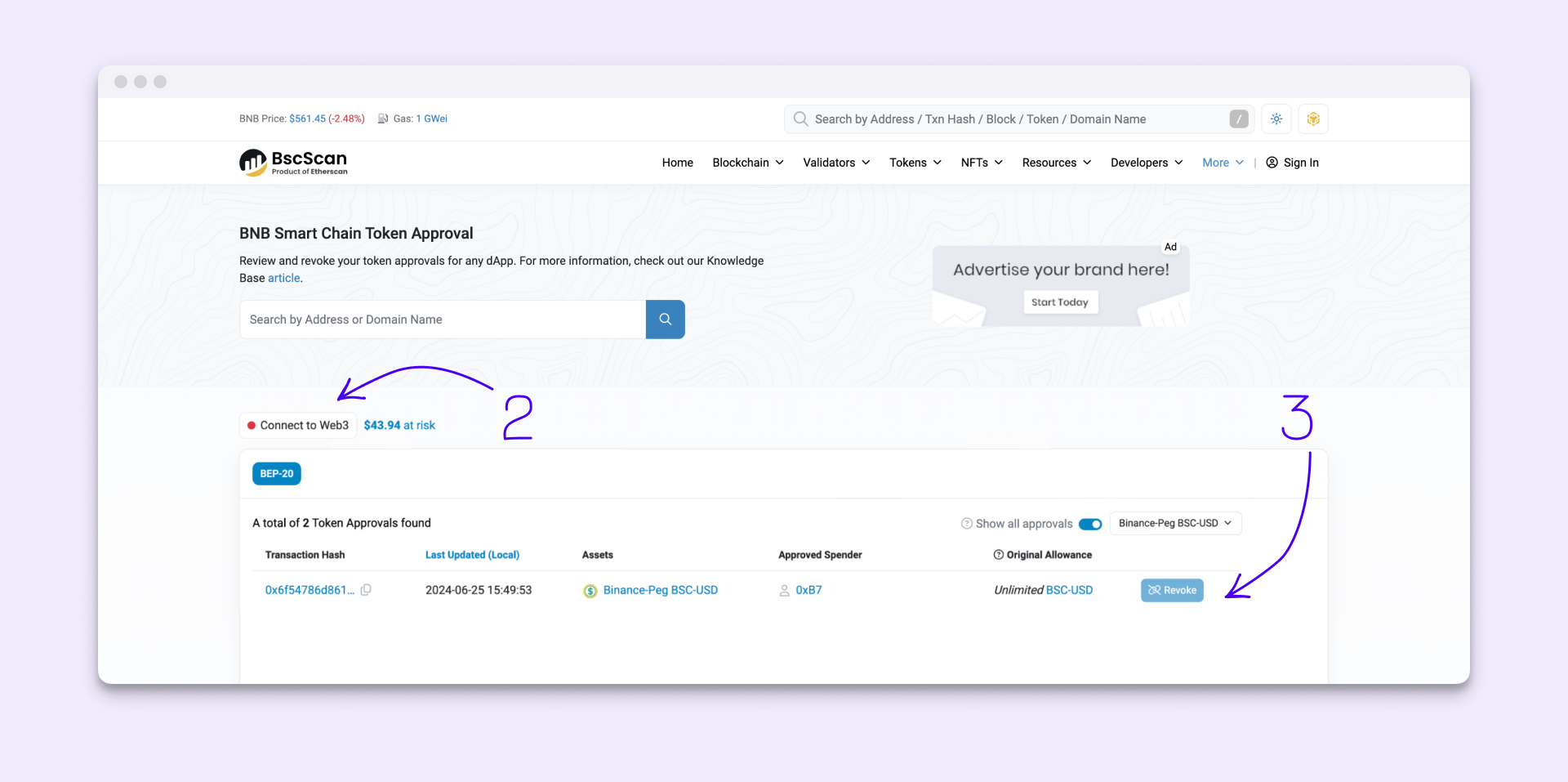This screenshot has height=782, width=1568.
Task: Click the Assets column header
Action: (x=598, y=555)
